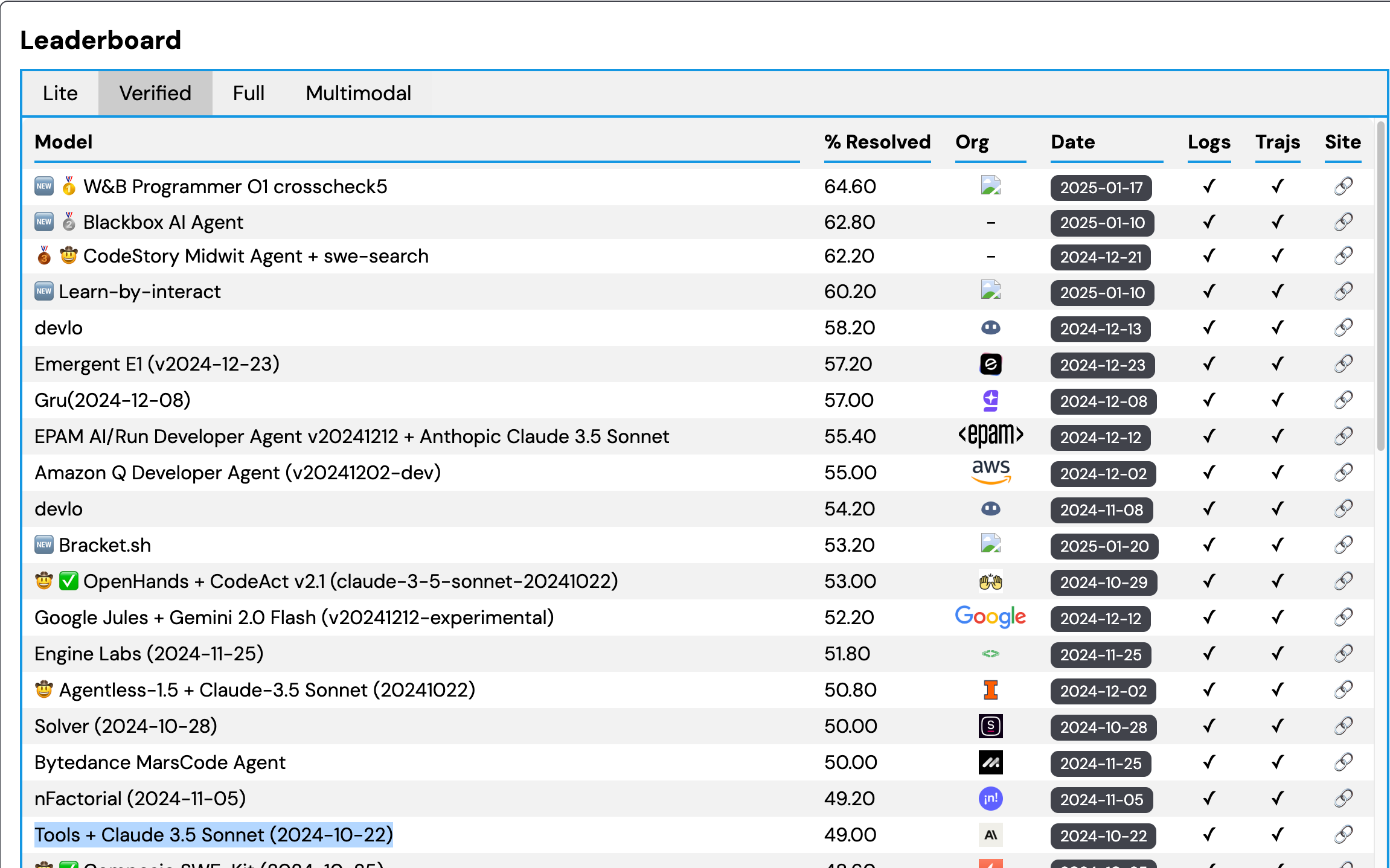The image size is (1390, 868).
Task: Click the EPAM org logo
Action: (991, 435)
